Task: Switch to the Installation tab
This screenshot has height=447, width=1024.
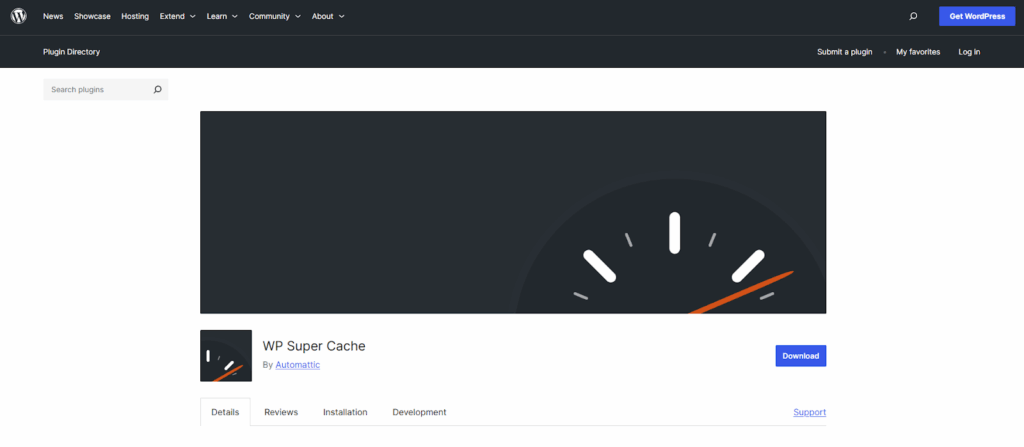Action: coord(345,412)
